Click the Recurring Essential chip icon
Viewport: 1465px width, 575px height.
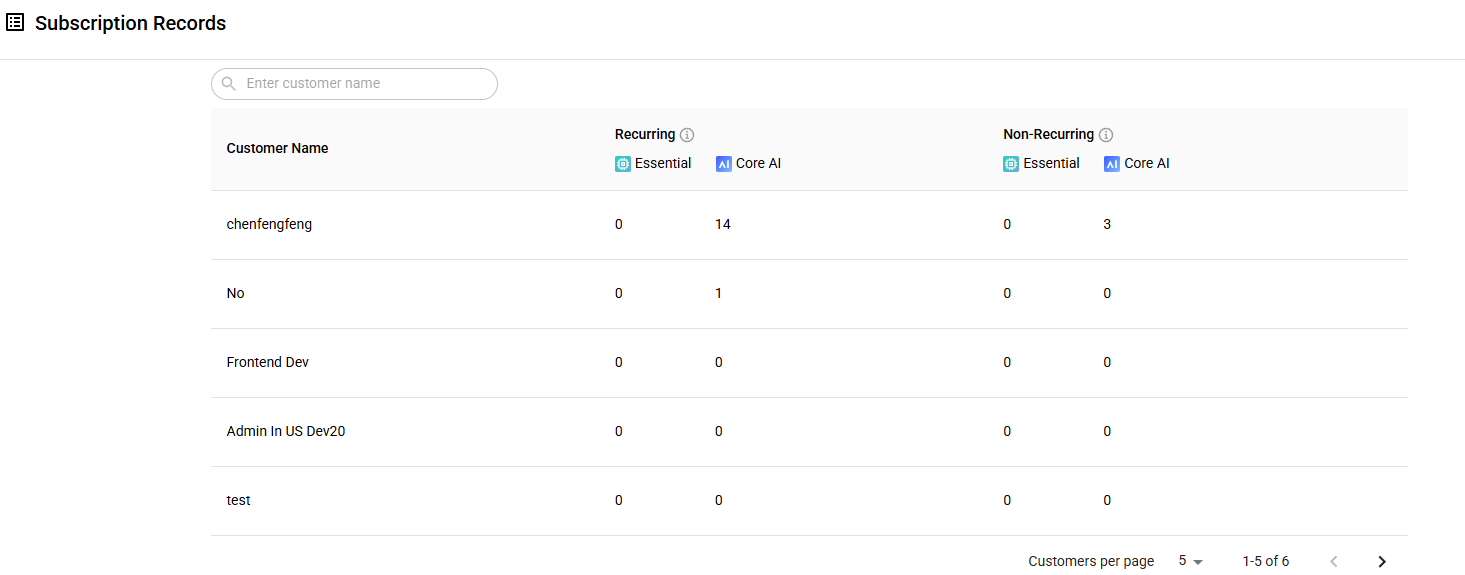click(623, 164)
